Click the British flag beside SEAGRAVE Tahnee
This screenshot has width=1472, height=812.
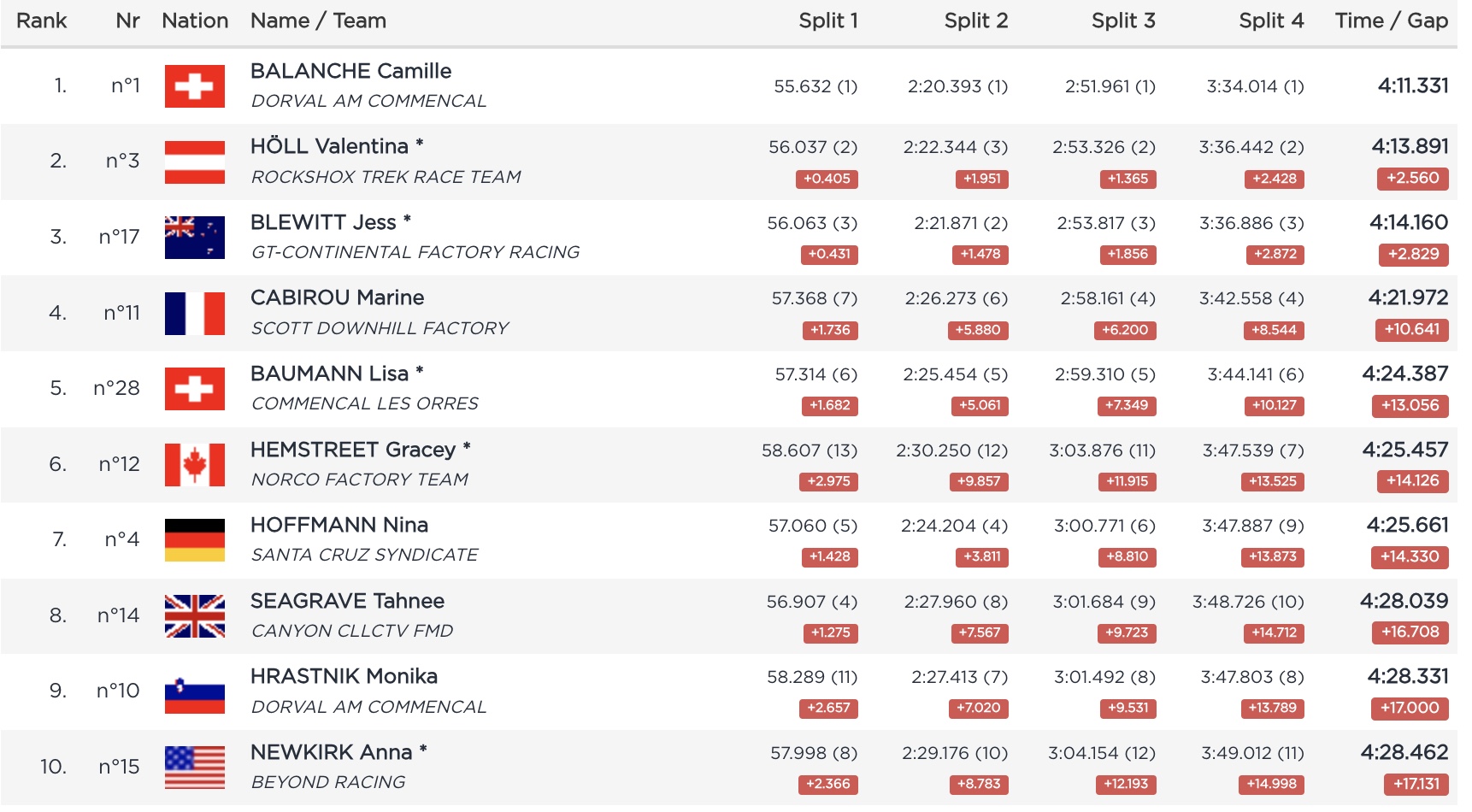click(195, 615)
